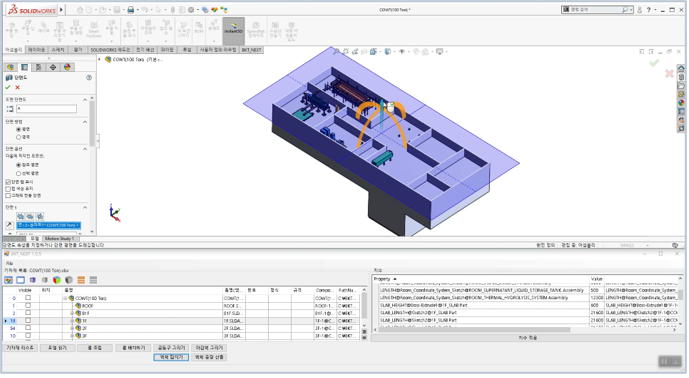Viewport: 689px width, 378px height.
Task: Expand the B1F assembly tree node
Action: (x=72, y=313)
